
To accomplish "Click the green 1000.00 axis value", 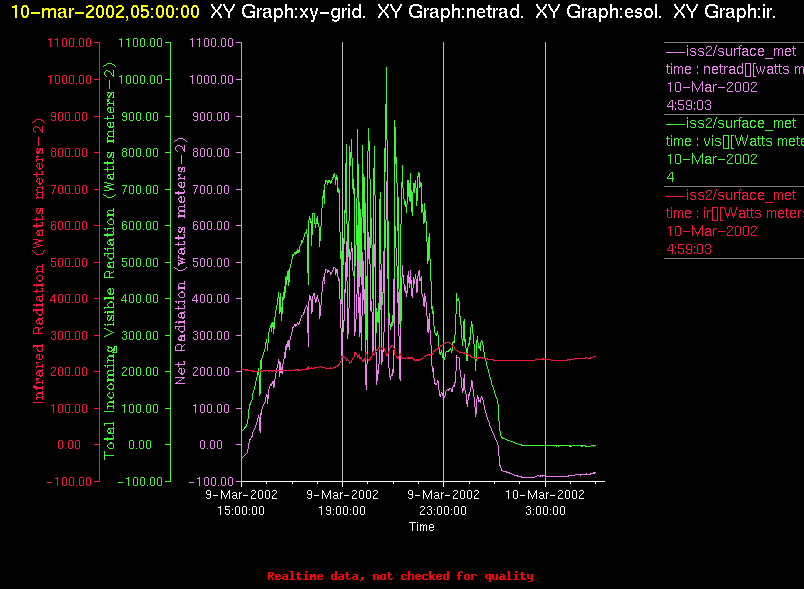I will click(x=140, y=79).
